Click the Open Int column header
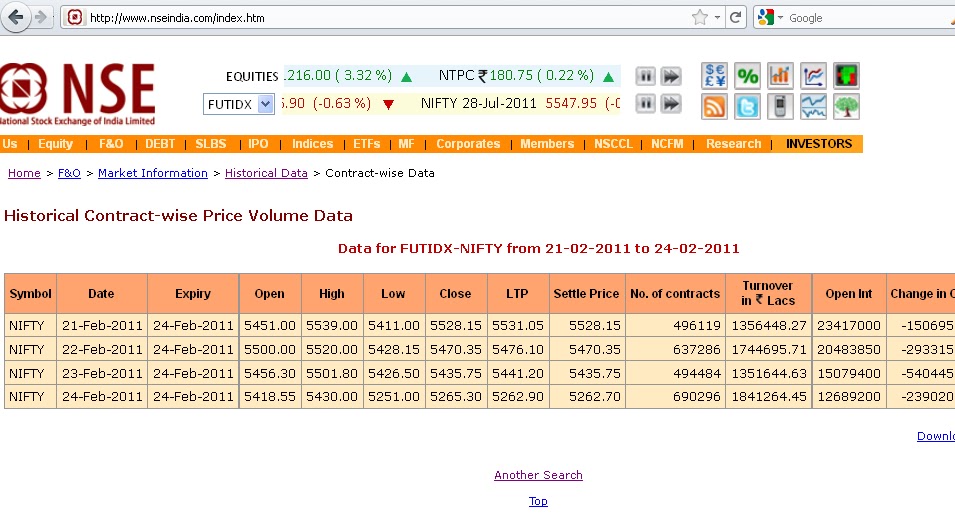This screenshot has width=955, height=516. 849,294
